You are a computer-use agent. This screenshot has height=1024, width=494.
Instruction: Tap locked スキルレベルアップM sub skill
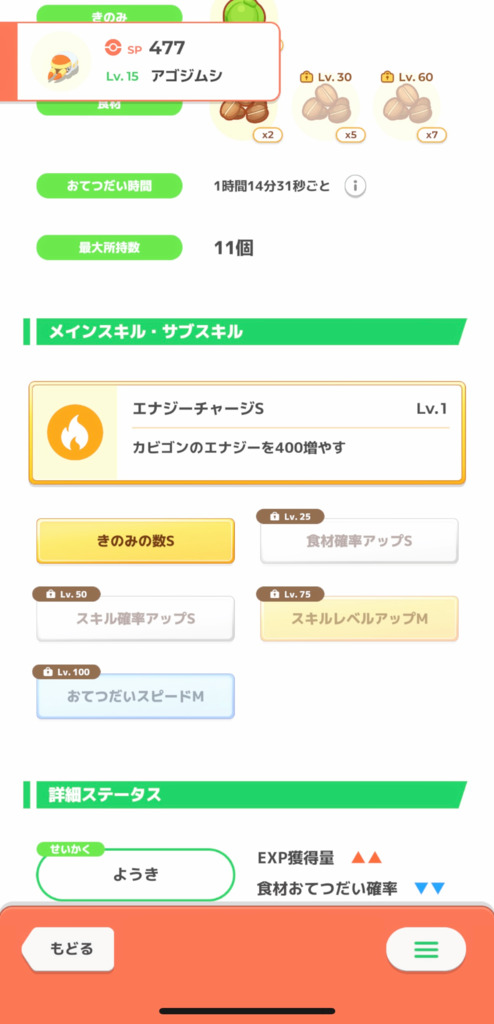(x=359, y=618)
